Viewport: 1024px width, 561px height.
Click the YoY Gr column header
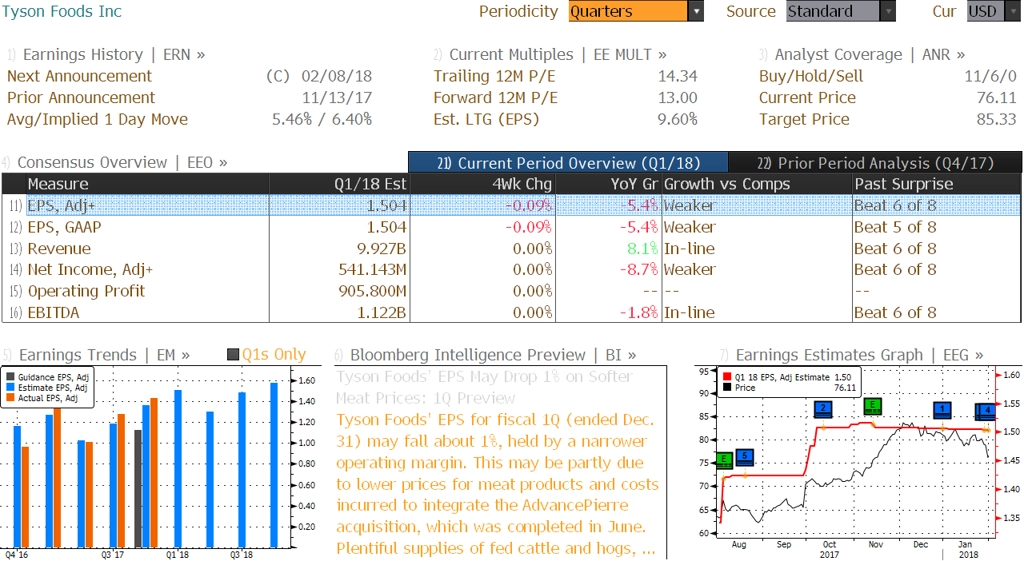[x=608, y=184]
